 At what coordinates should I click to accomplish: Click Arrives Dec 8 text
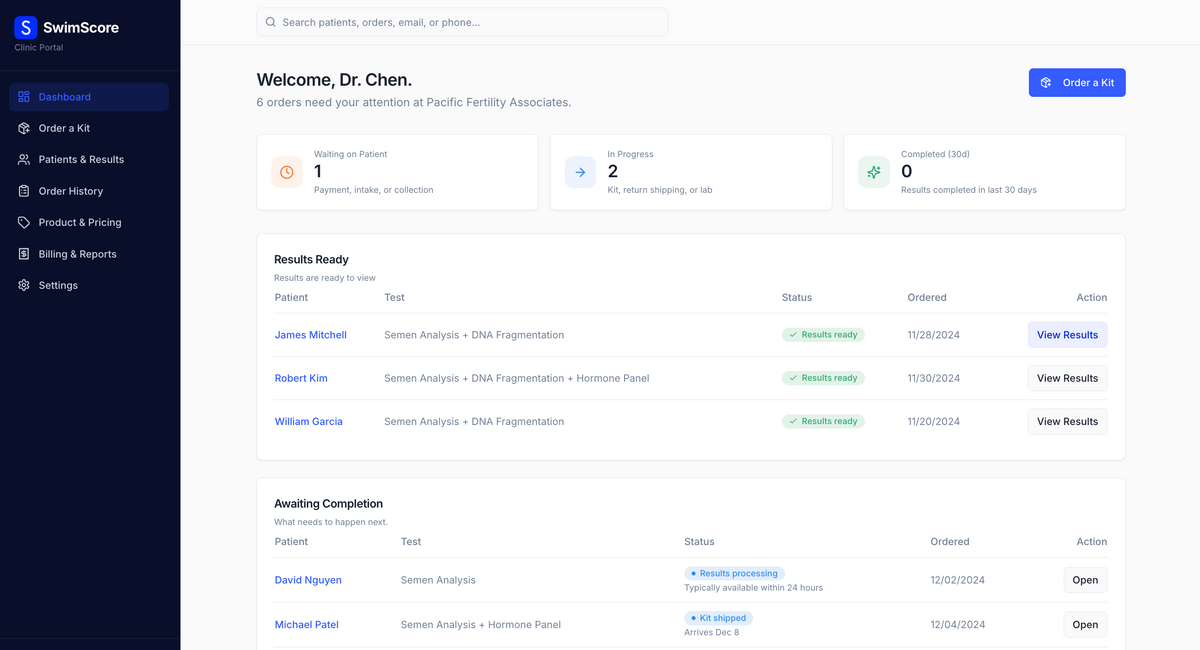coord(712,632)
